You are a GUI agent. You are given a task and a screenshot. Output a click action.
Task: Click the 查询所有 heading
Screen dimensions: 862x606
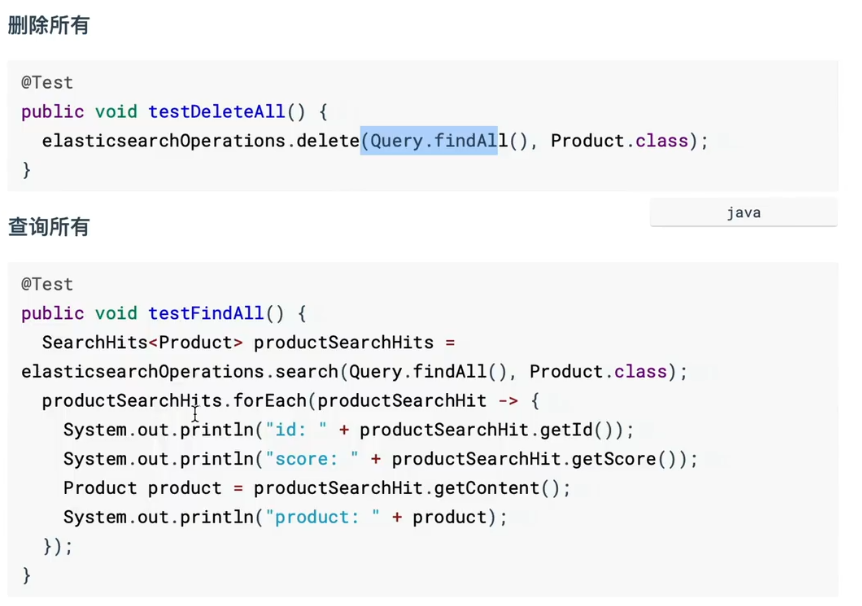(x=48, y=227)
